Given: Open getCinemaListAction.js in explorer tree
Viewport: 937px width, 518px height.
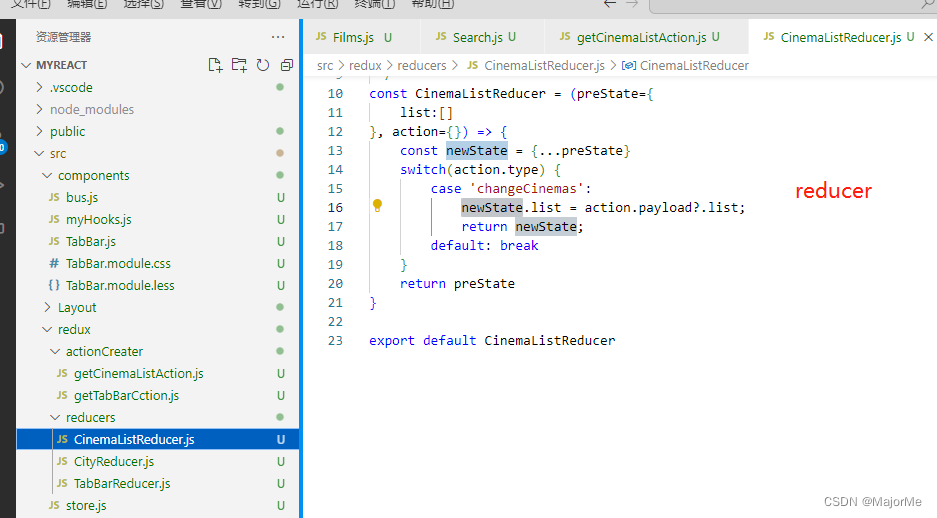Looking at the screenshot, I should (x=158, y=373).
